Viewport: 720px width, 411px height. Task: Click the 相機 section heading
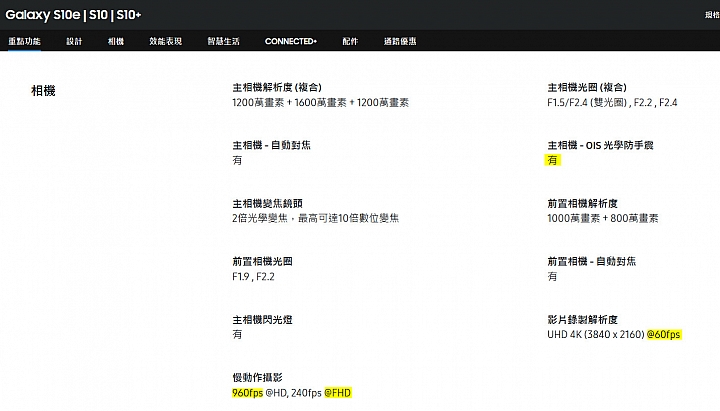coord(43,90)
